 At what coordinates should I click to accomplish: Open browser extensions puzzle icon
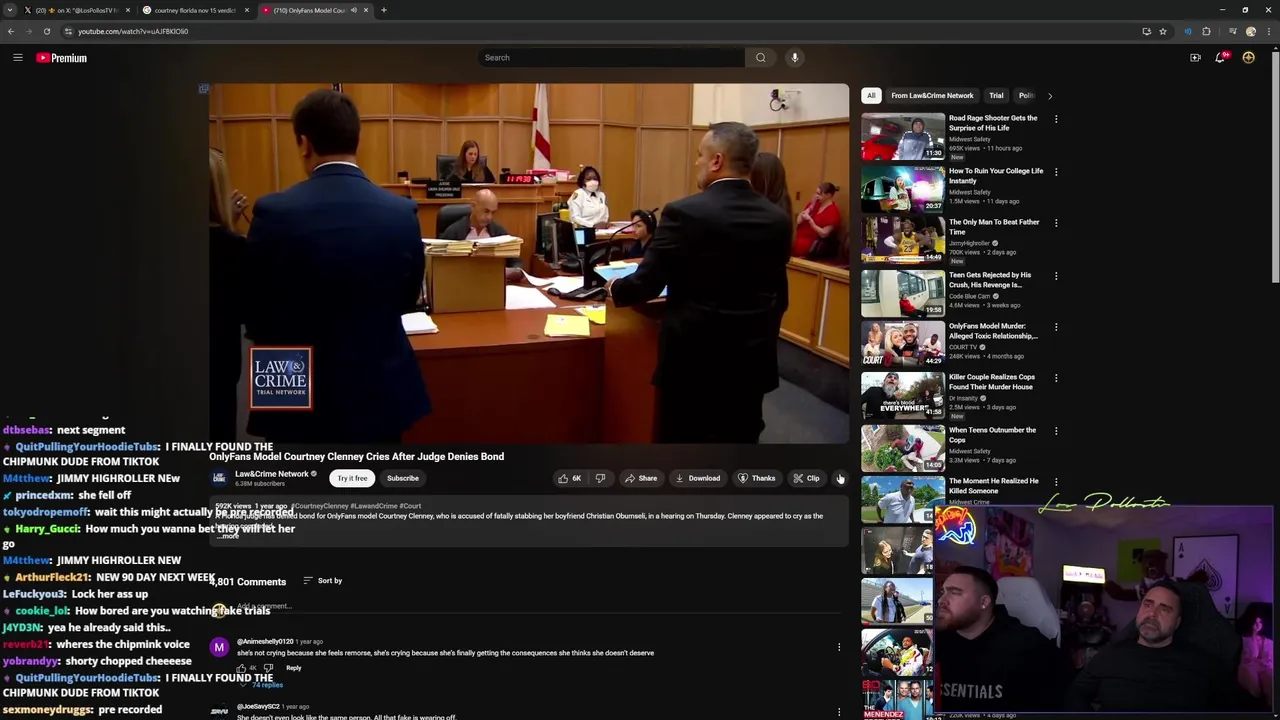1206,31
